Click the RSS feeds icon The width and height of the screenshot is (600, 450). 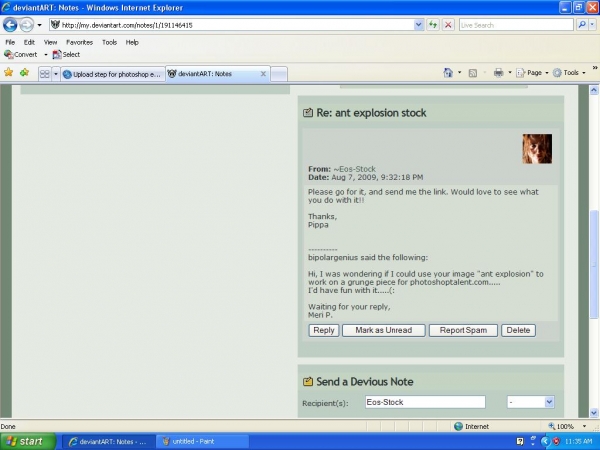473,73
